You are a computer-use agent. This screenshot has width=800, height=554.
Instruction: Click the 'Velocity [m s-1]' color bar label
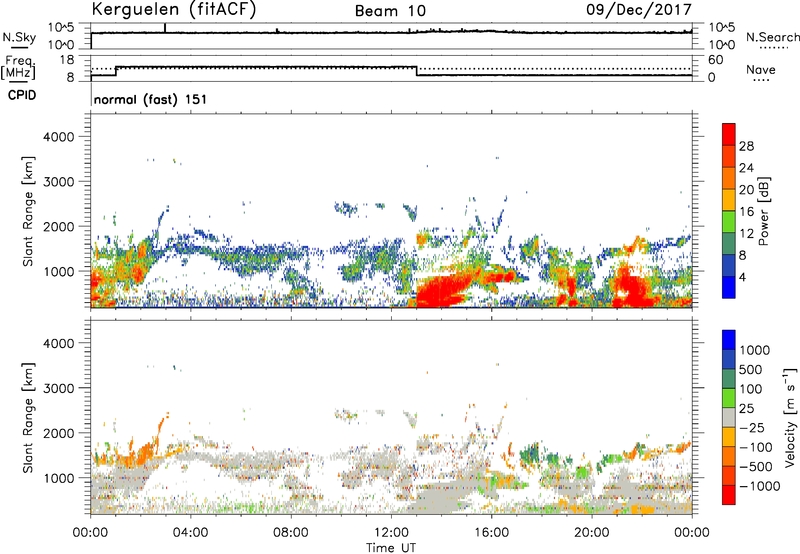[x=790, y=417]
